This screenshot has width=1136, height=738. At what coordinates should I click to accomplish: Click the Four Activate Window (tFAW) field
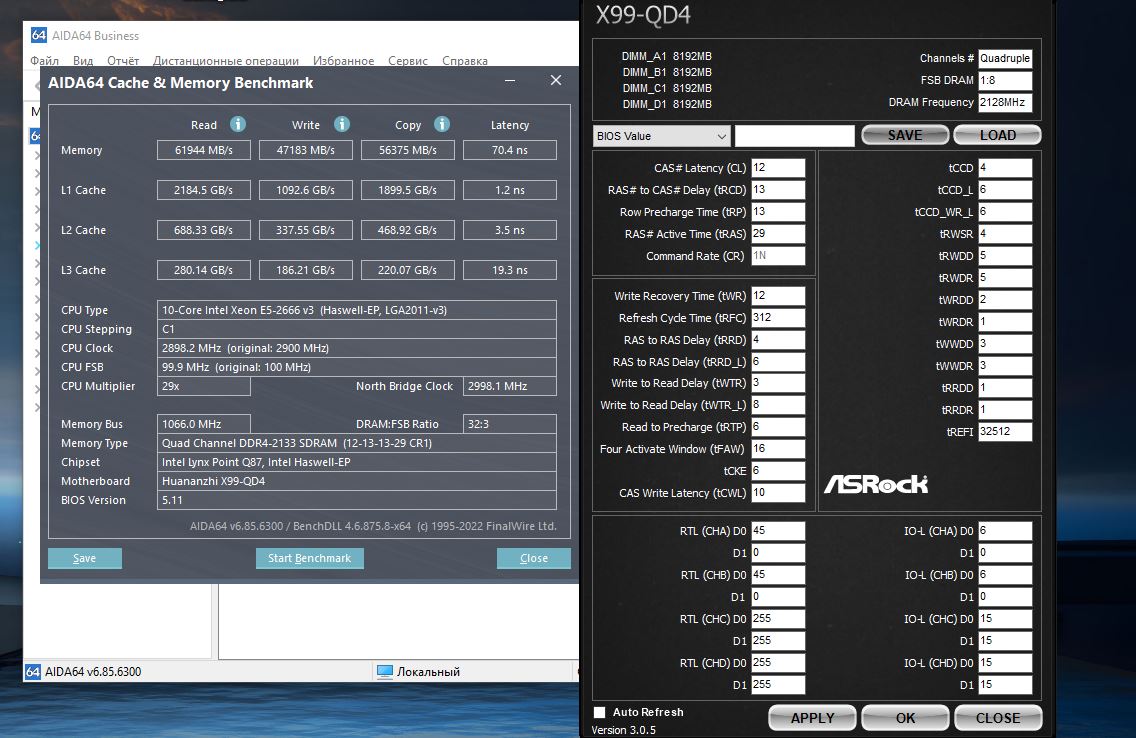pyautogui.click(x=778, y=449)
